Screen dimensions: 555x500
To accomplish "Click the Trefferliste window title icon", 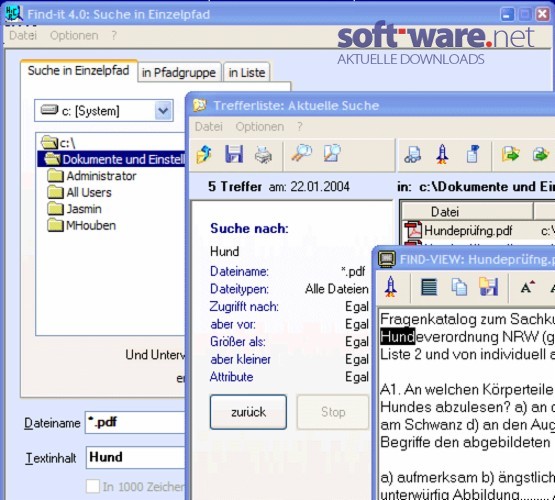I will 200,105.
